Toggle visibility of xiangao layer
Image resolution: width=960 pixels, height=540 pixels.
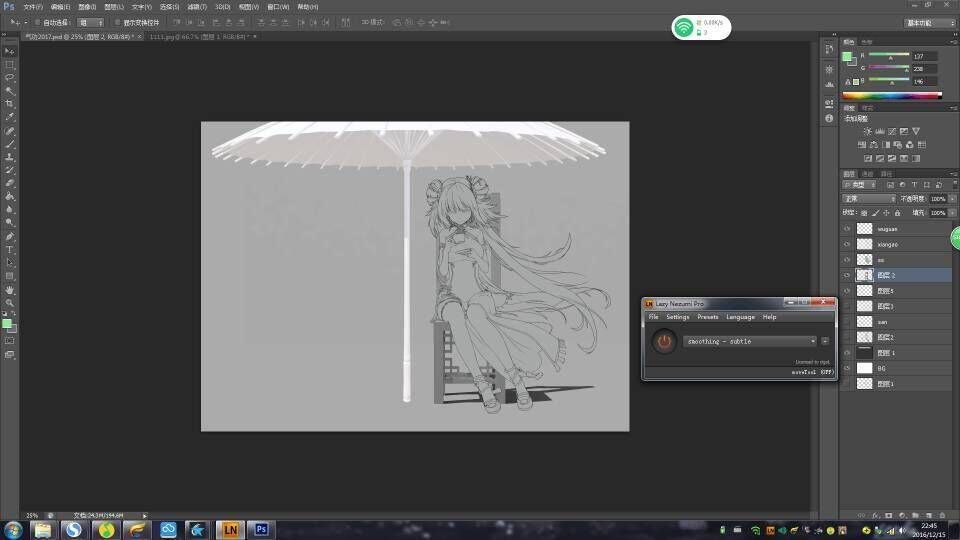tap(847, 244)
